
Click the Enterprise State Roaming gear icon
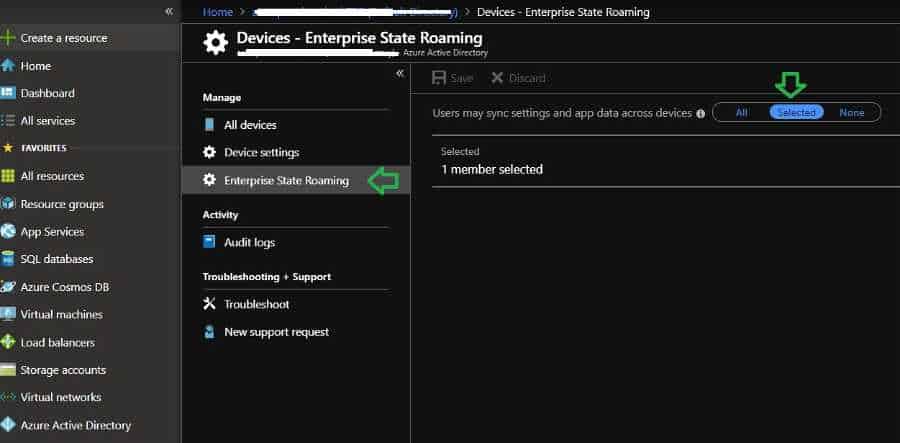210,180
